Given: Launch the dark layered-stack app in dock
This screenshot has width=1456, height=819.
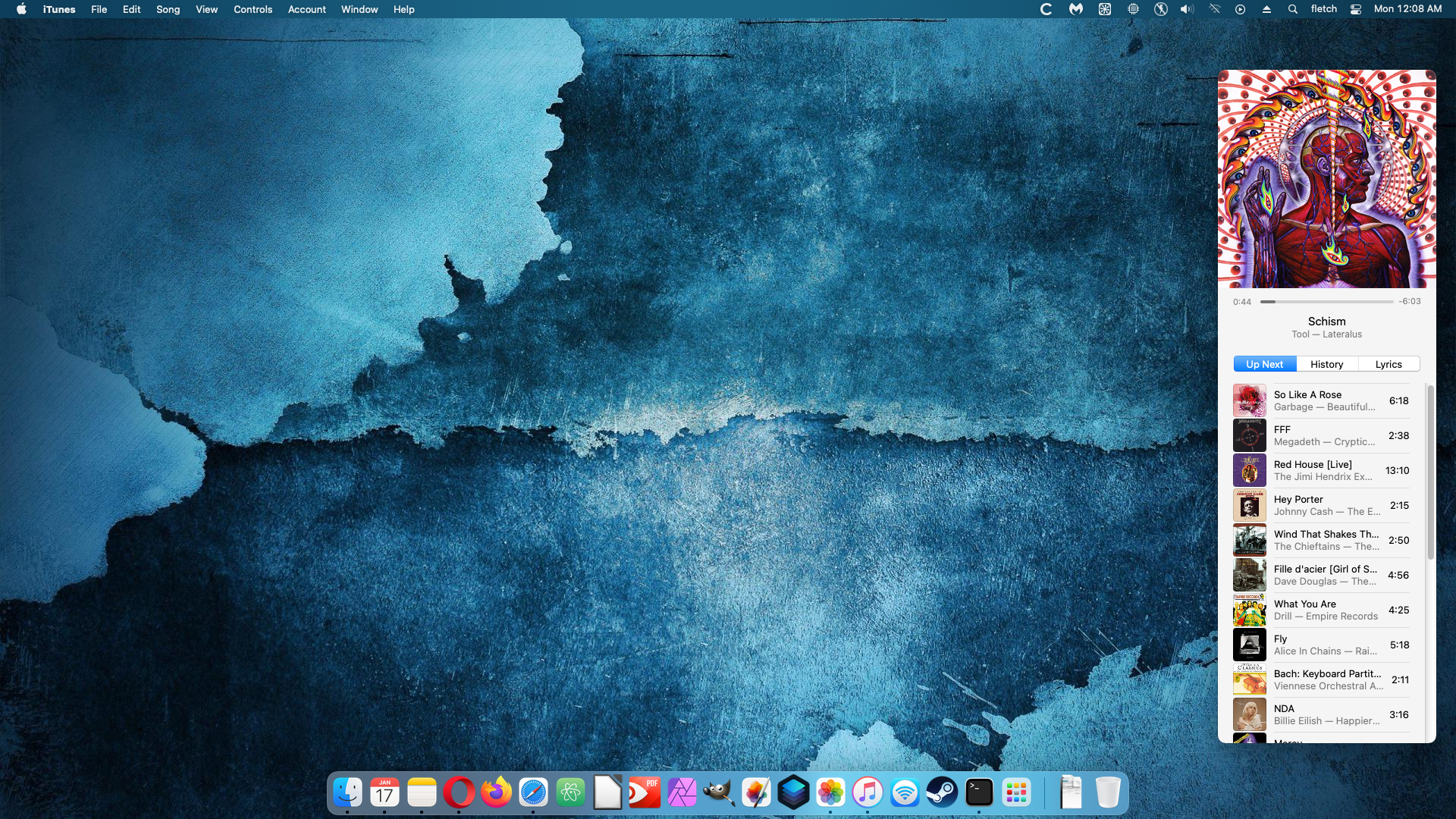Looking at the screenshot, I should (x=794, y=793).
